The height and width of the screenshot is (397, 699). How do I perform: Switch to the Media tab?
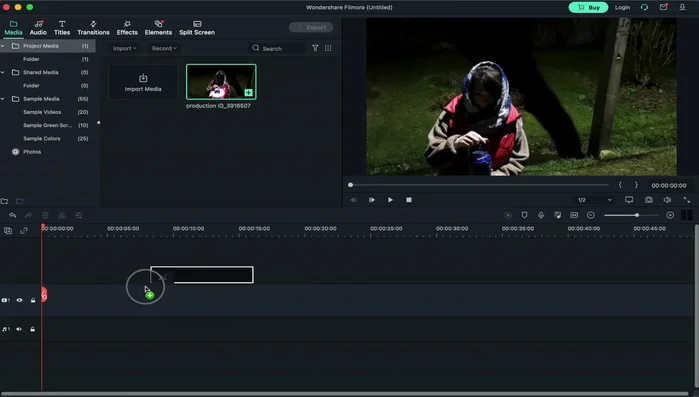[13, 28]
